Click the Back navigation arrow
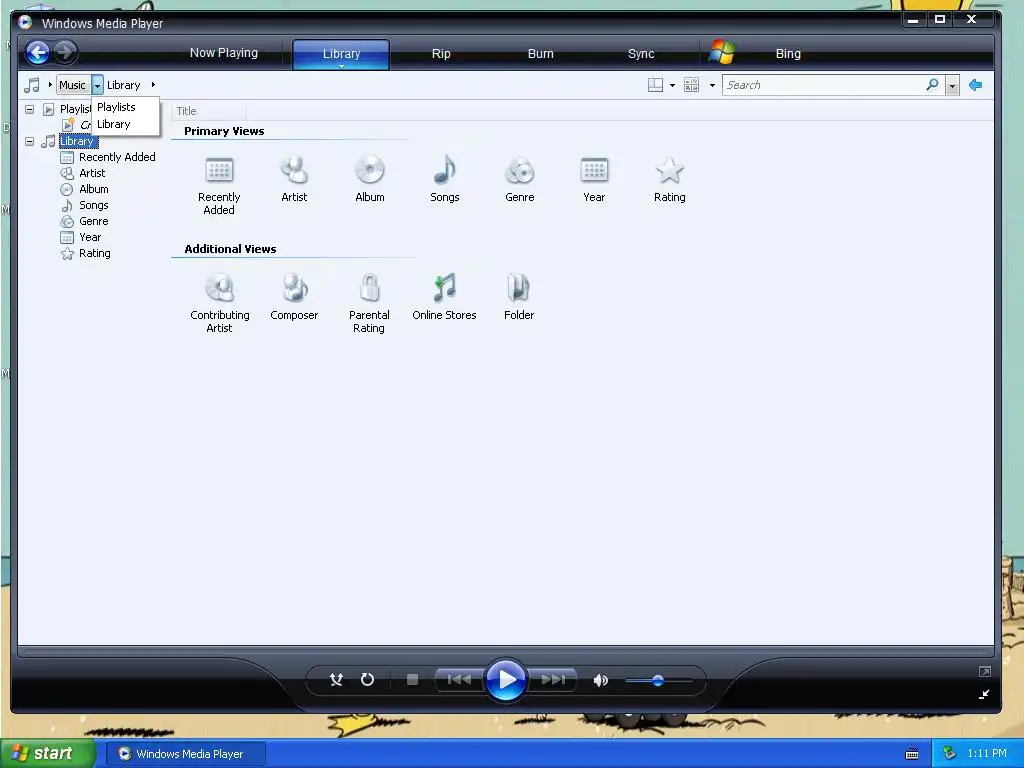This screenshot has width=1024, height=768. click(x=38, y=52)
